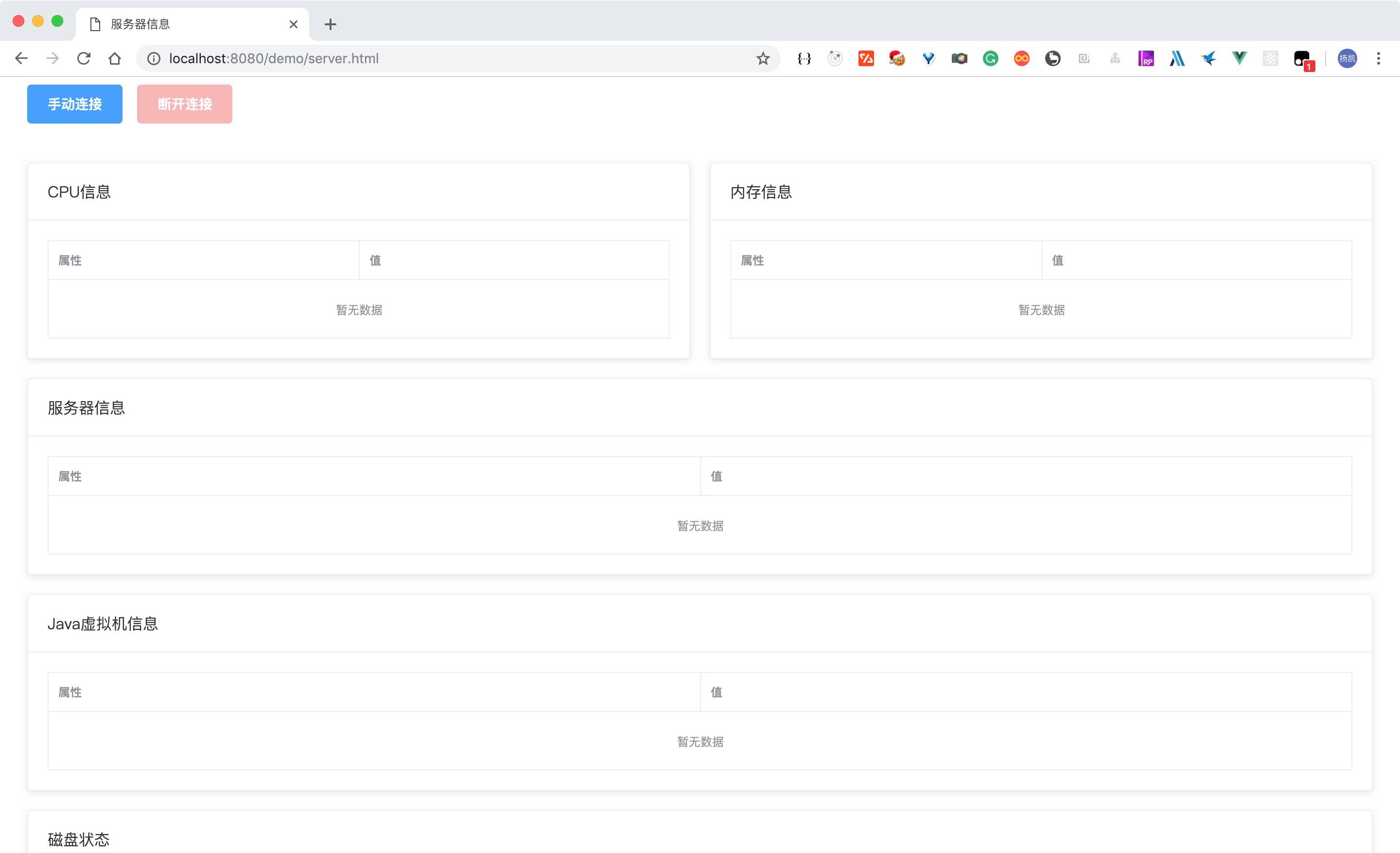
Task: Open the Vue devtools extension
Action: click(x=1239, y=58)
